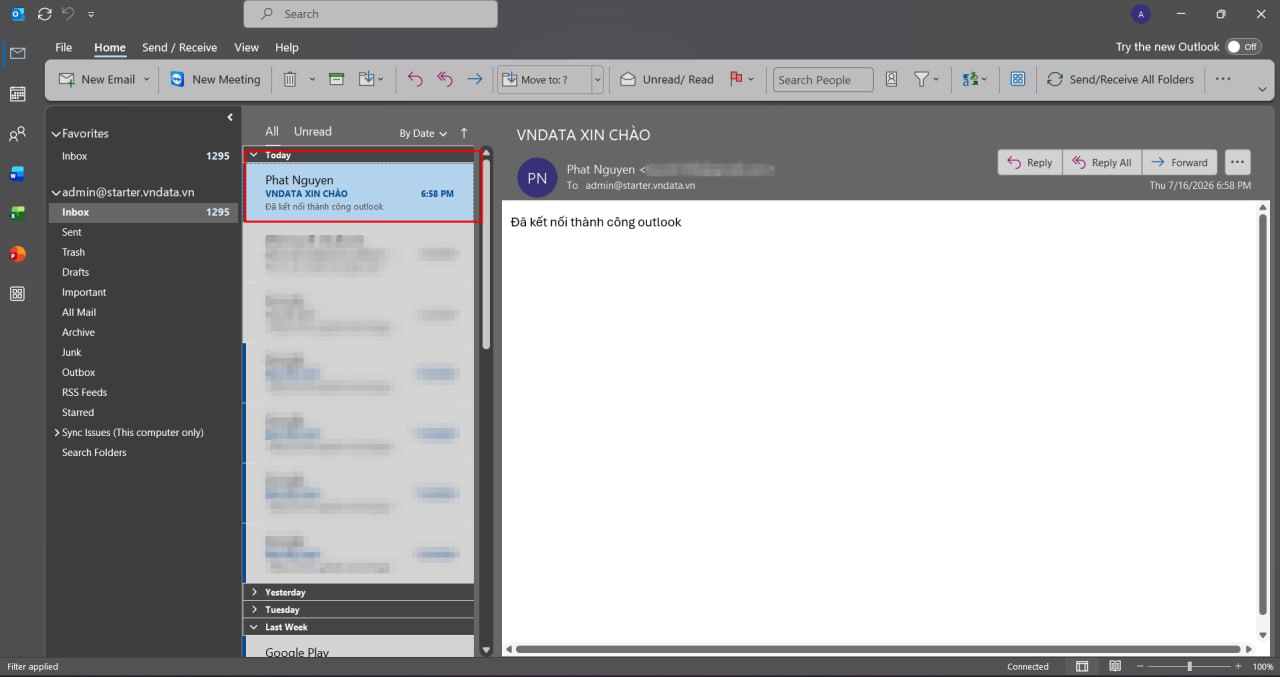Viewport: 1280px width, 677px height.
Task: Click the All Apps grid icon in the ribbon
Action: (x=1018, y=80)
